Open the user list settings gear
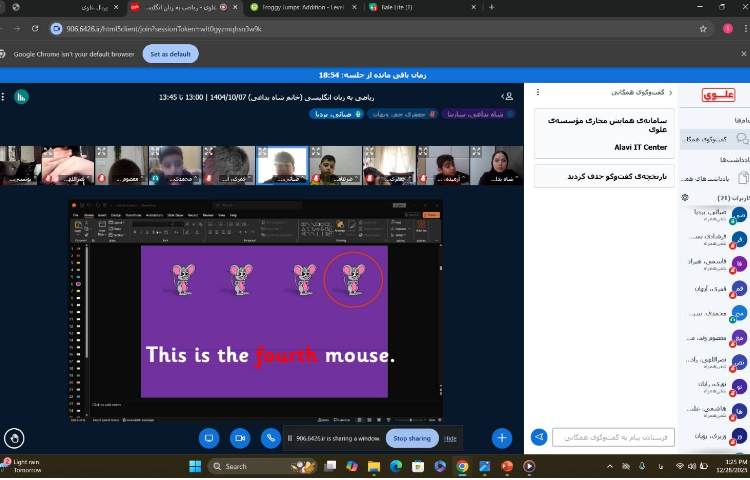This screenshot has height=480, width=750. point(685,198)
